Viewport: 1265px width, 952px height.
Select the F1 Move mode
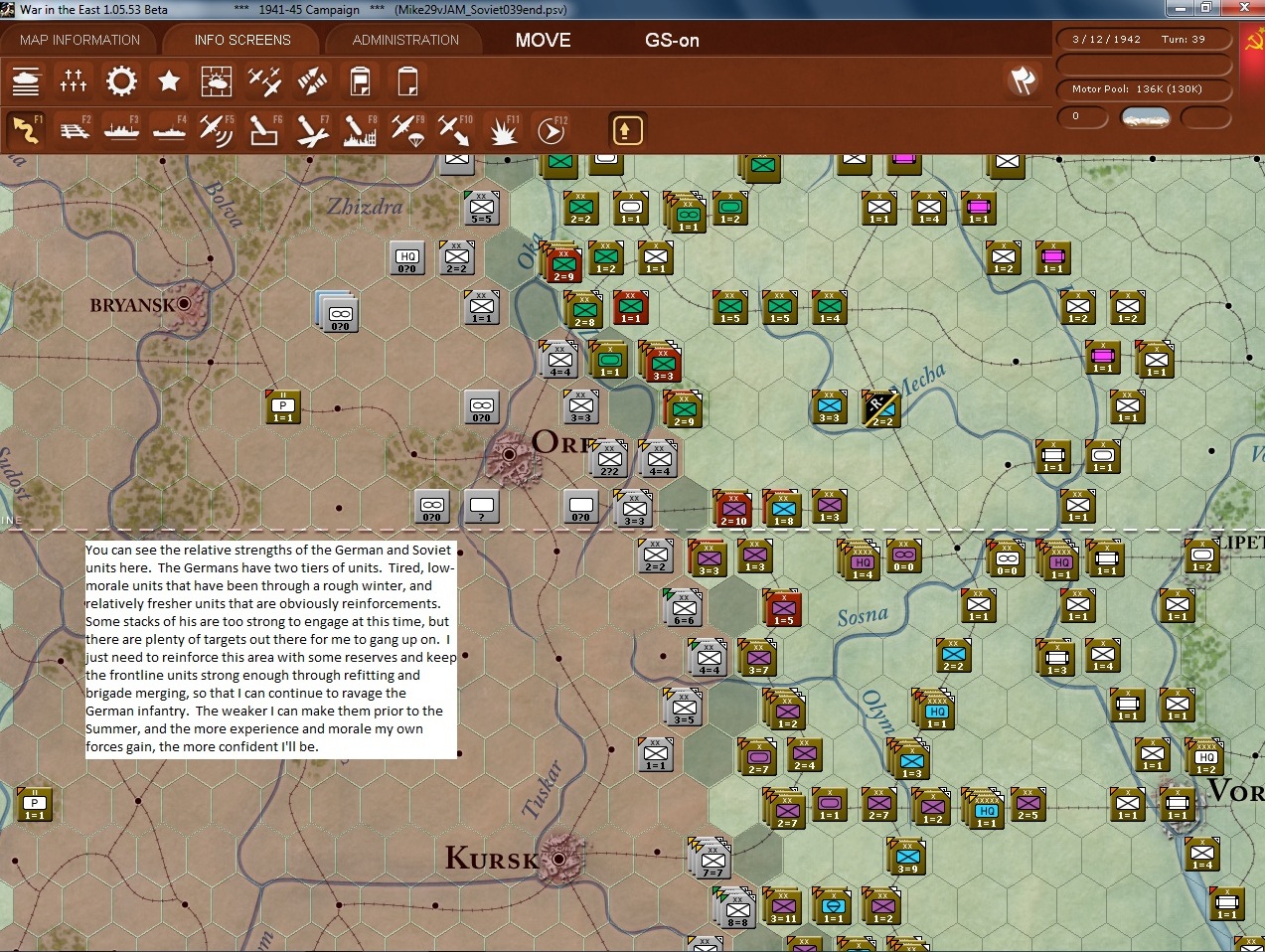click(26, 129)
